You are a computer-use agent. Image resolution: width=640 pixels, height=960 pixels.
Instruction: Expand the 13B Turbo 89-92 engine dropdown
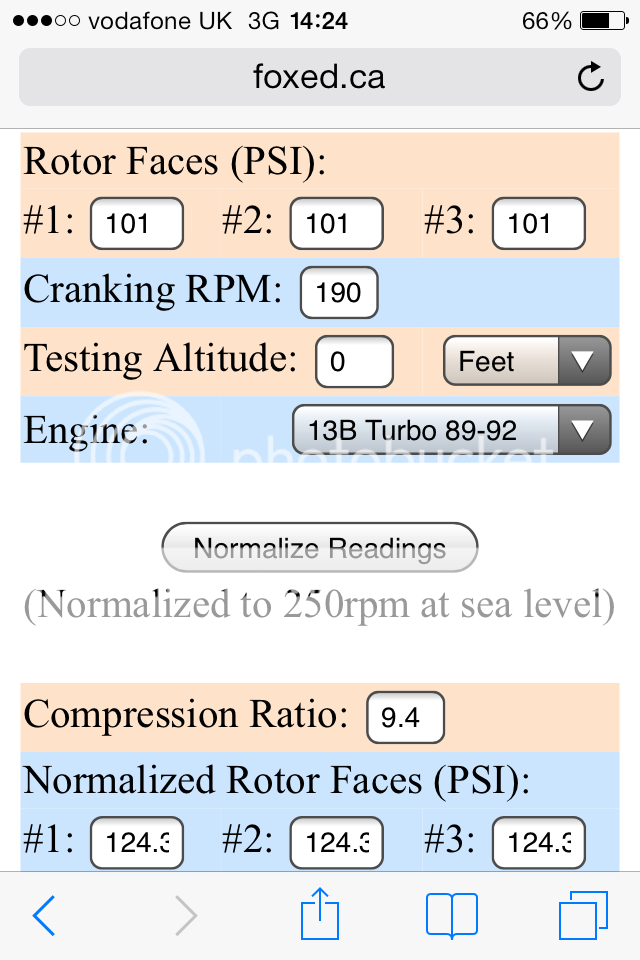[x=451, y=431]
